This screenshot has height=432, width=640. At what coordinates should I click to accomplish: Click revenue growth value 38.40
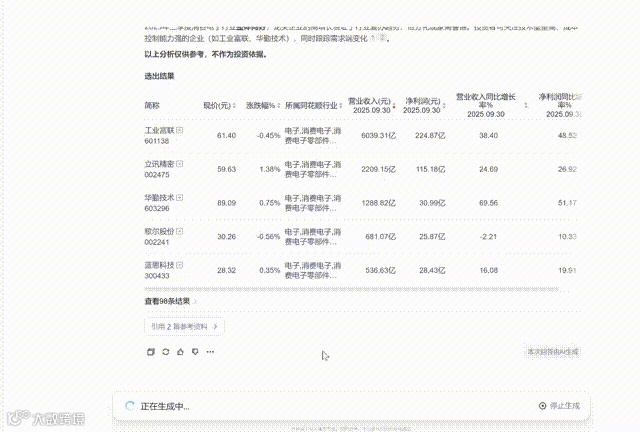pos(489,136)
